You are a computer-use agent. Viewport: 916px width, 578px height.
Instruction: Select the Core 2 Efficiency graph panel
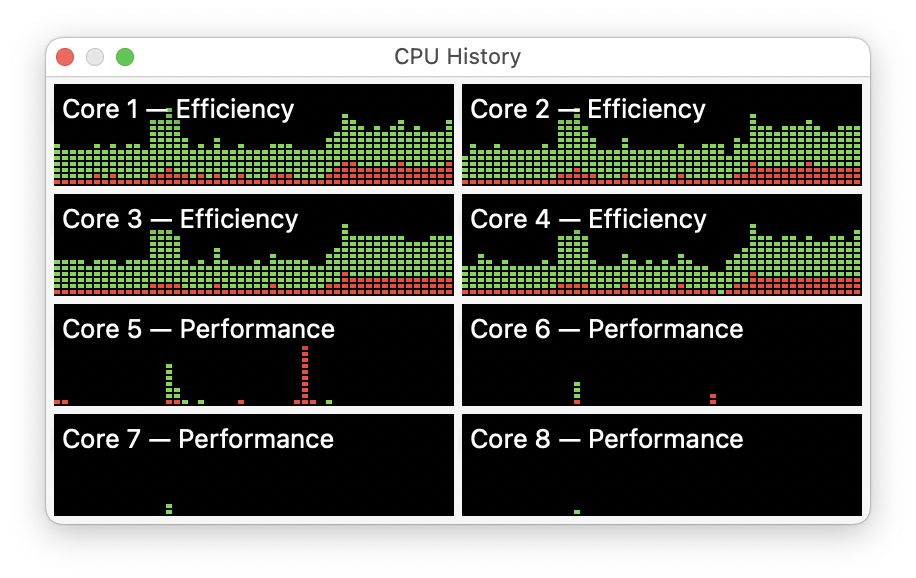660,140
